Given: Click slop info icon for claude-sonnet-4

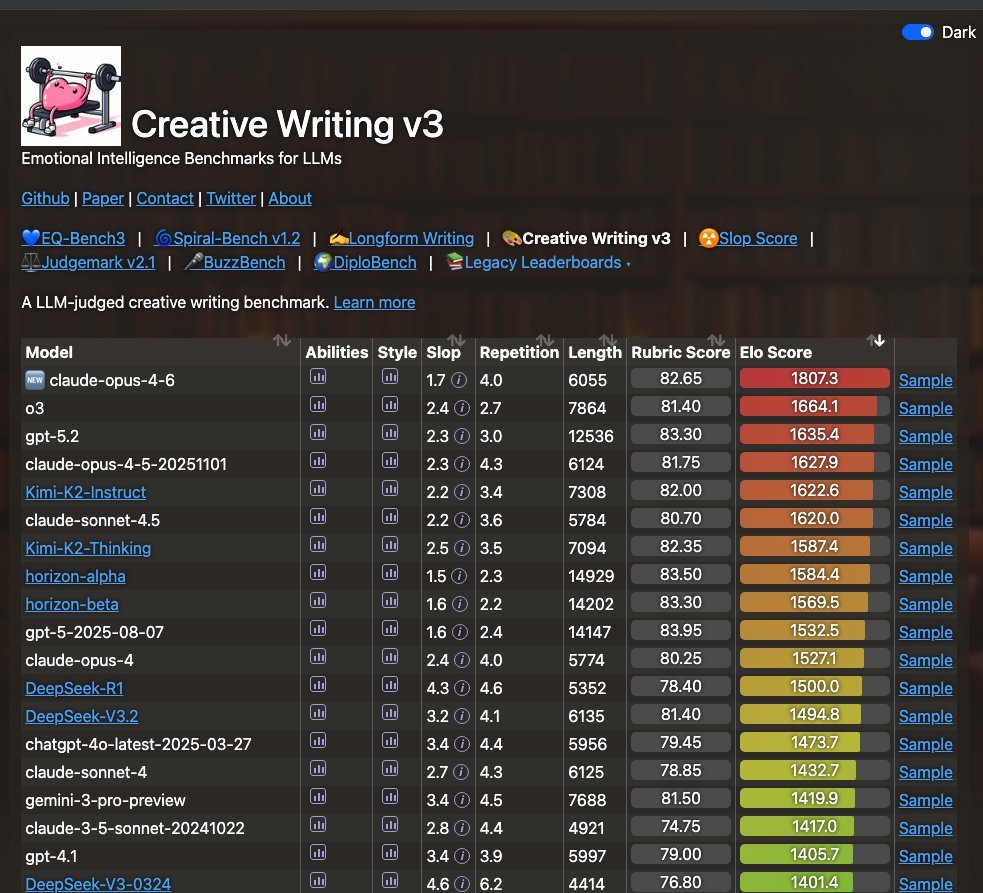Looking at the screenshot, I should 461,772.
